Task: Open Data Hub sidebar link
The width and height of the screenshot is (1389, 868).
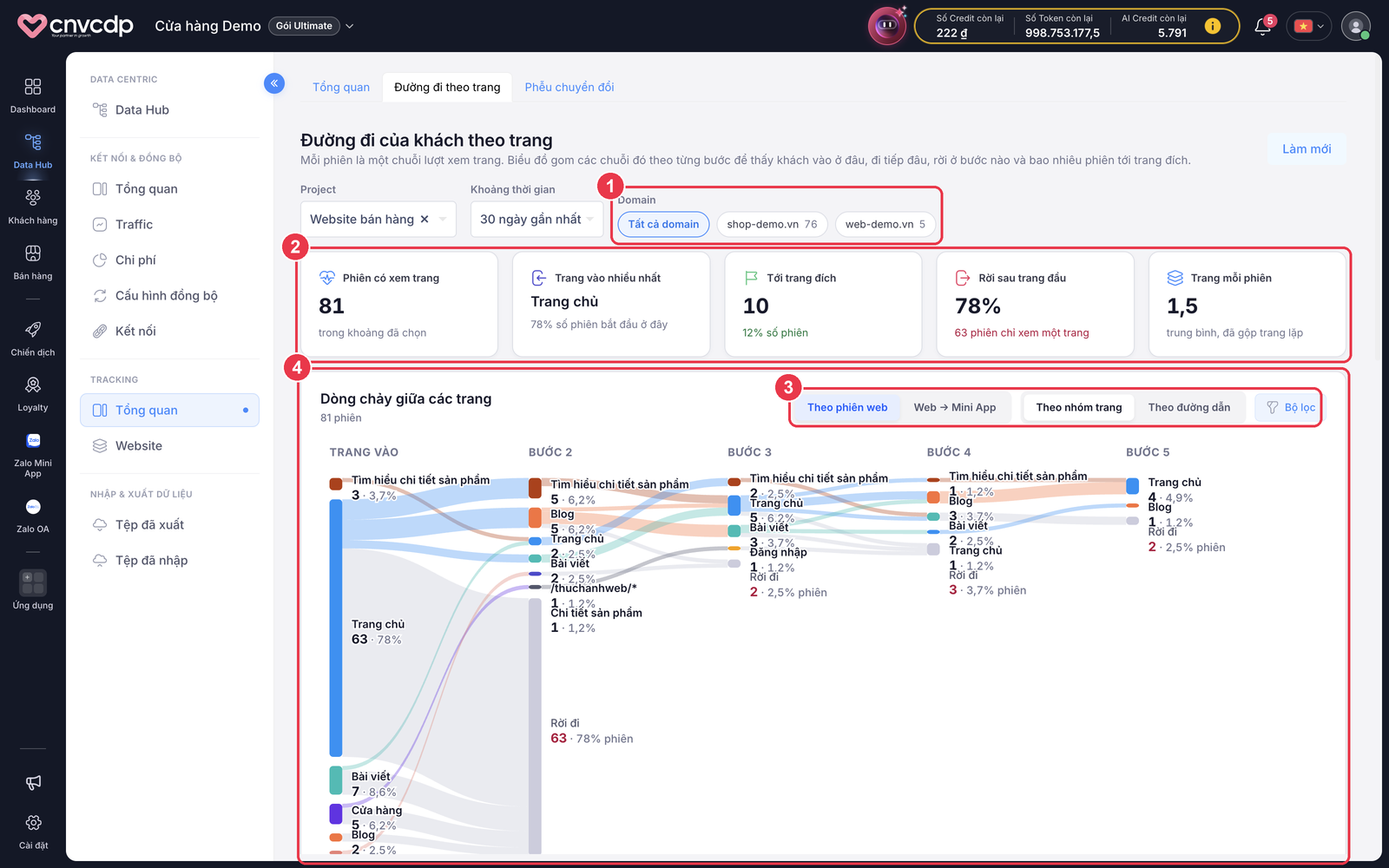Action: [x=169, y=109]
